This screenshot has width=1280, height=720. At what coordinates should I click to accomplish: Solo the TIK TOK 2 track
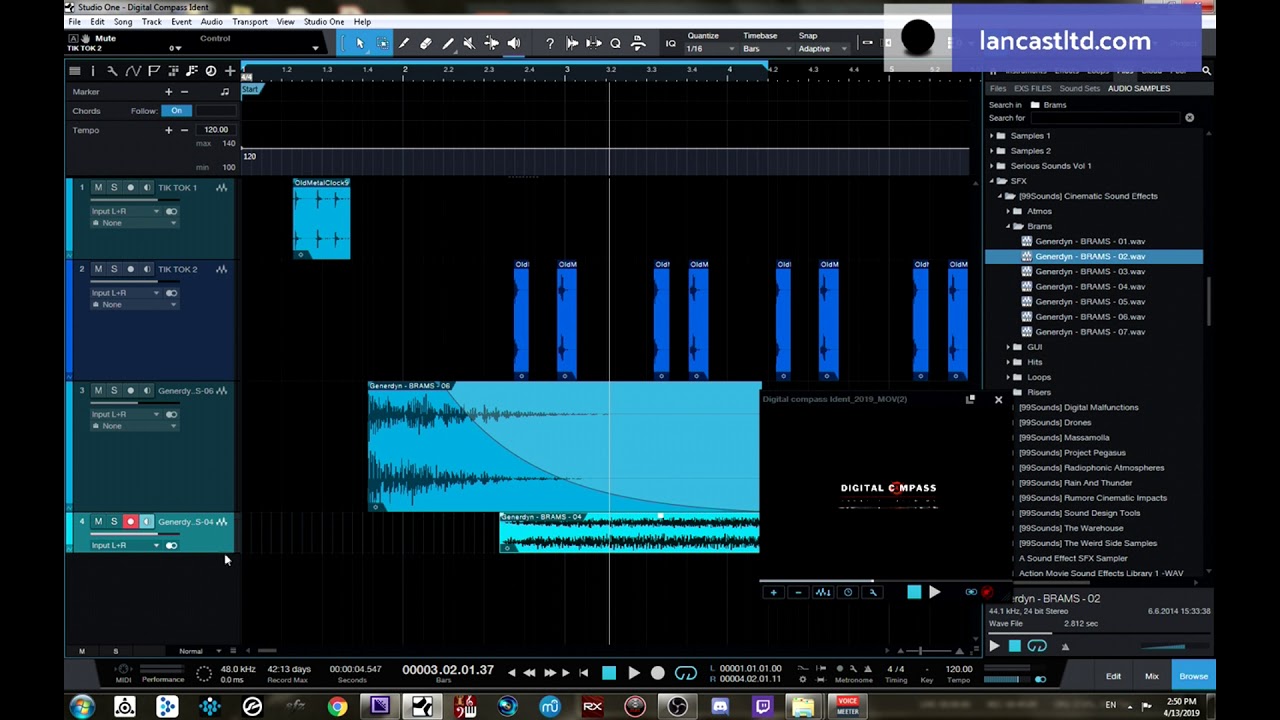pyautogui.click(x=114, y=269)
